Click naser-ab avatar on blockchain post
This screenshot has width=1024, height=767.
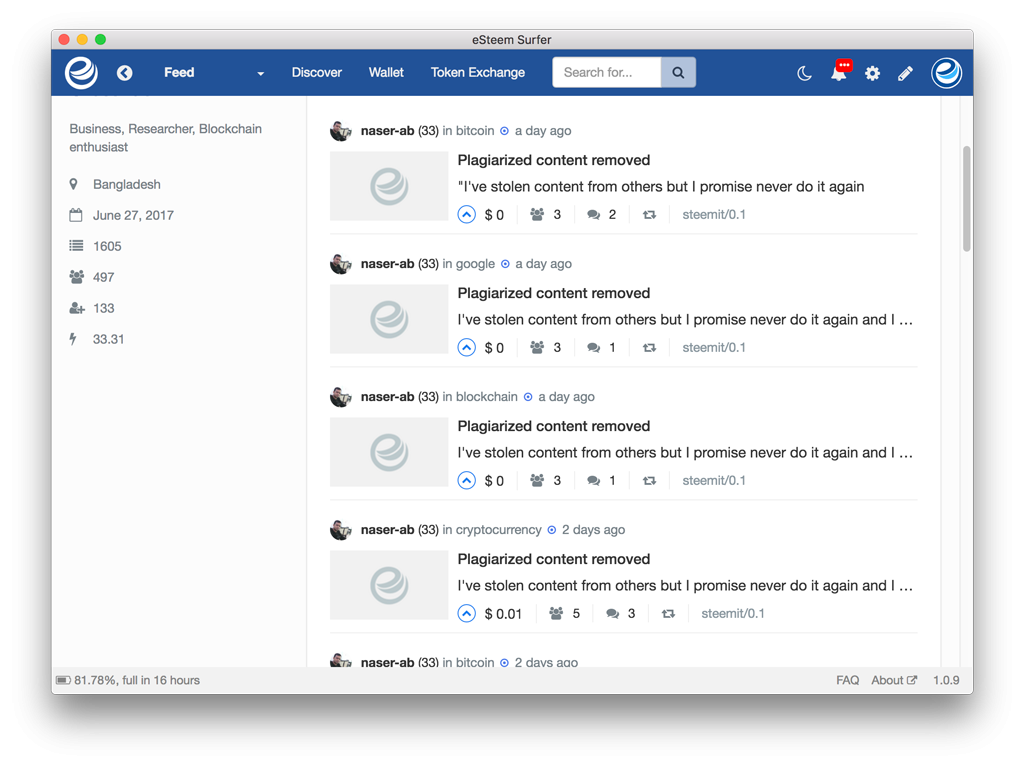[x=341, y=397]
